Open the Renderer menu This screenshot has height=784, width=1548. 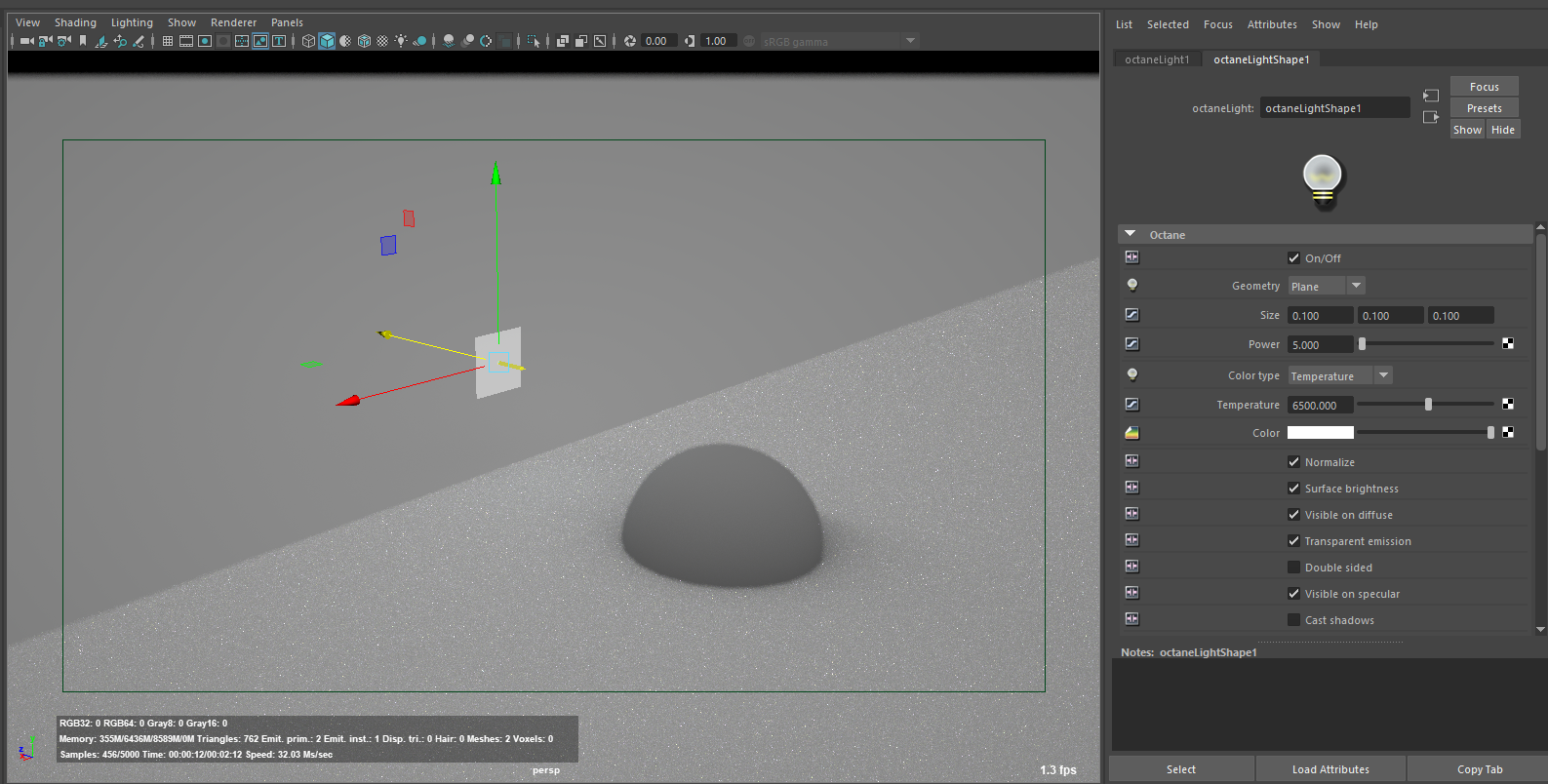click(233, 22)
